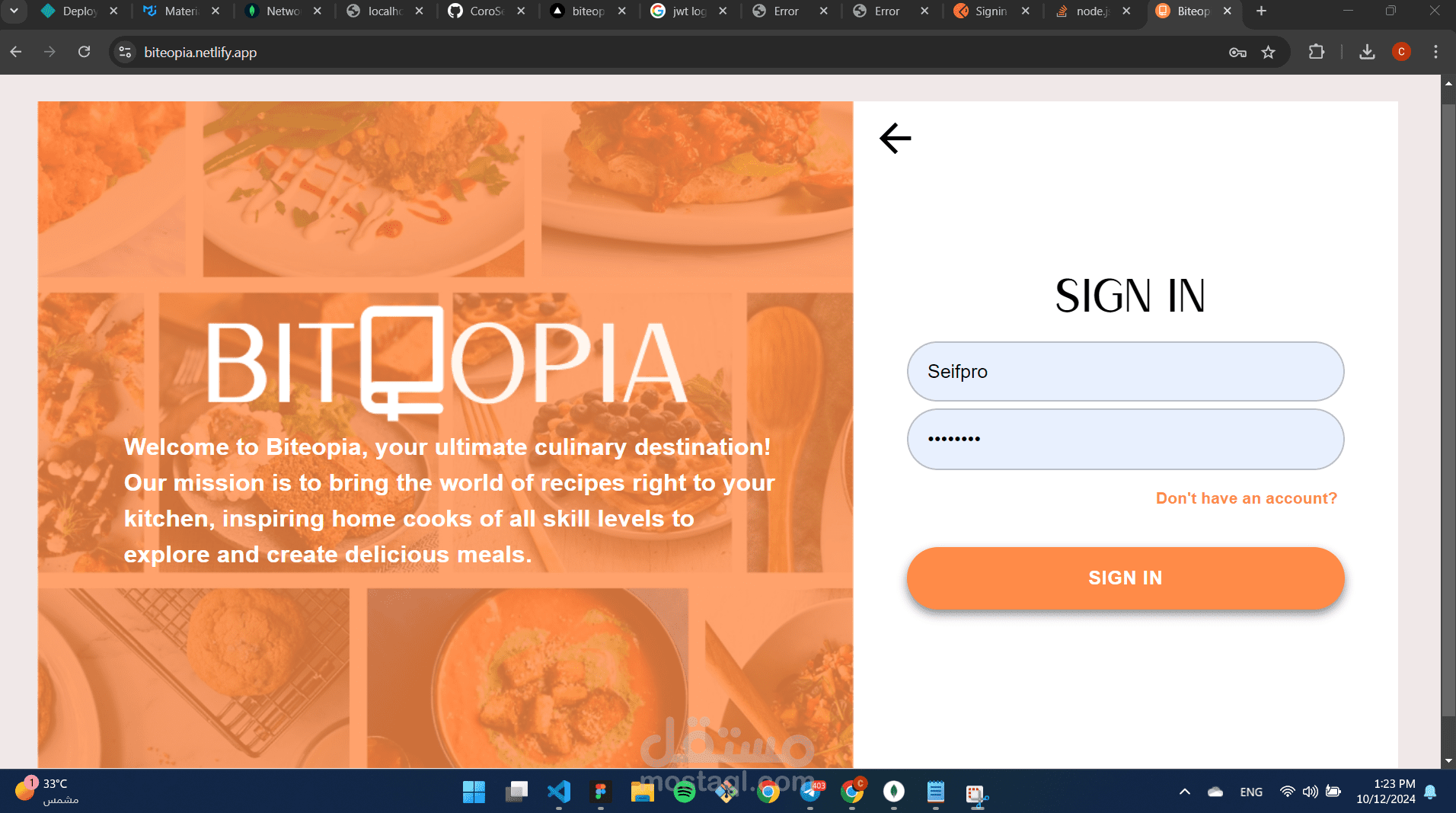Open the site information icon in the address bar
This screenshot has height=813, width=1456.
125,52
